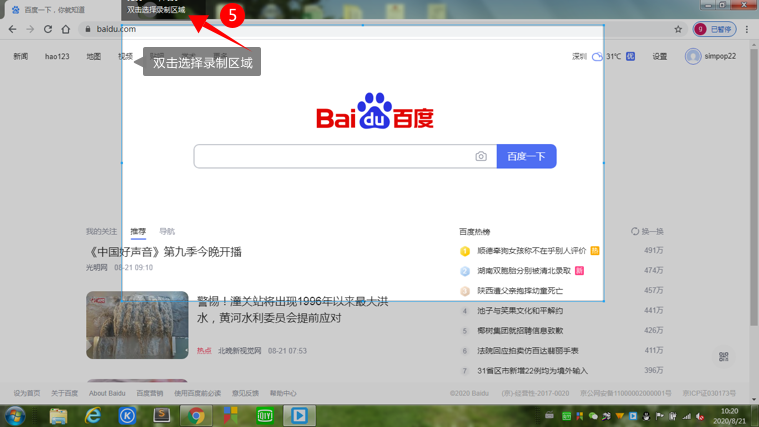The width and height of the screenshot is (759, 427).
Task: Open the taskbar clock showing 10:20
Action: coord(729,416)
